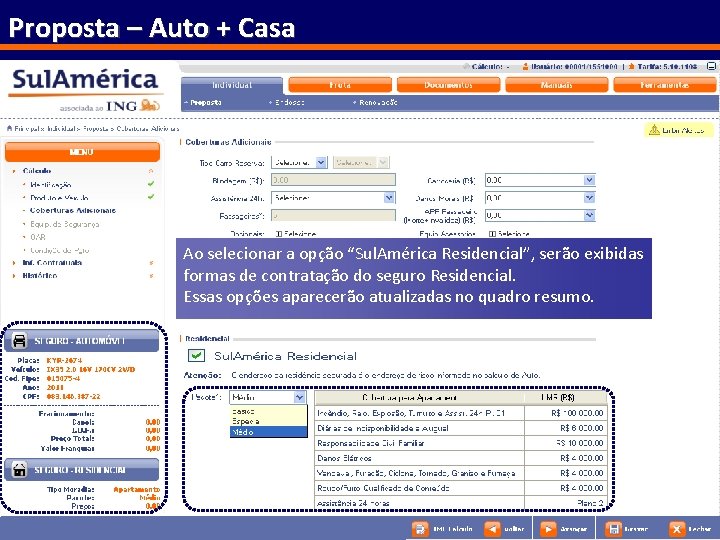Click the Passageiros input field
This screenshot has width=720, height=540.
point(333,215)
